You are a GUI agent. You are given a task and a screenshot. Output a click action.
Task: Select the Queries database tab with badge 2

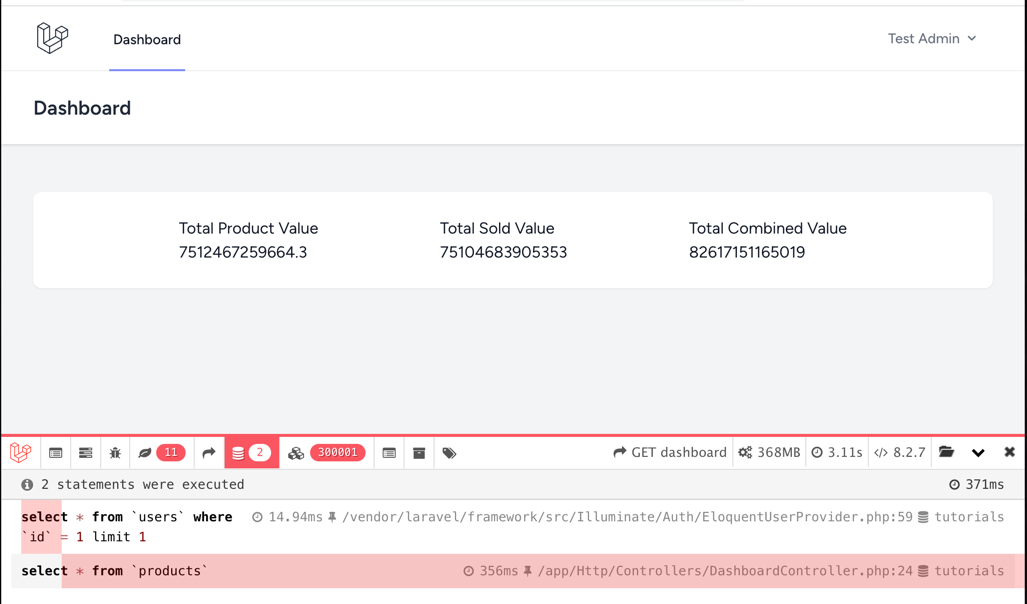coord(252,453)
